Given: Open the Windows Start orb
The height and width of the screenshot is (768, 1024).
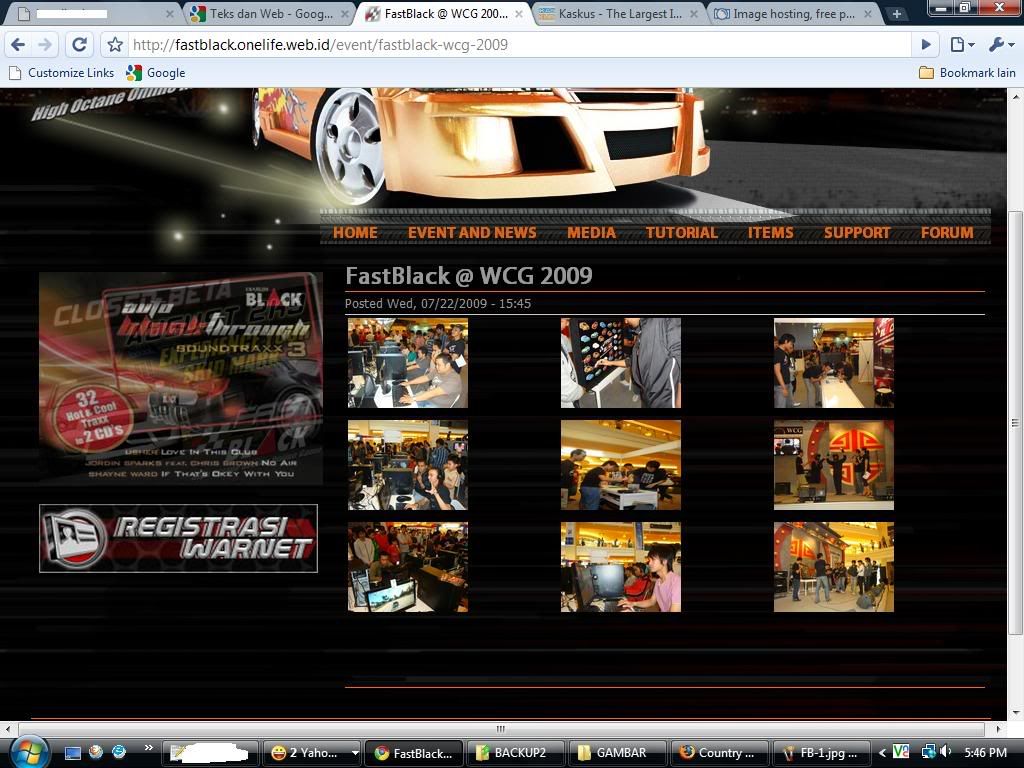Looking at the screenshot, I should tap(29, 752).
